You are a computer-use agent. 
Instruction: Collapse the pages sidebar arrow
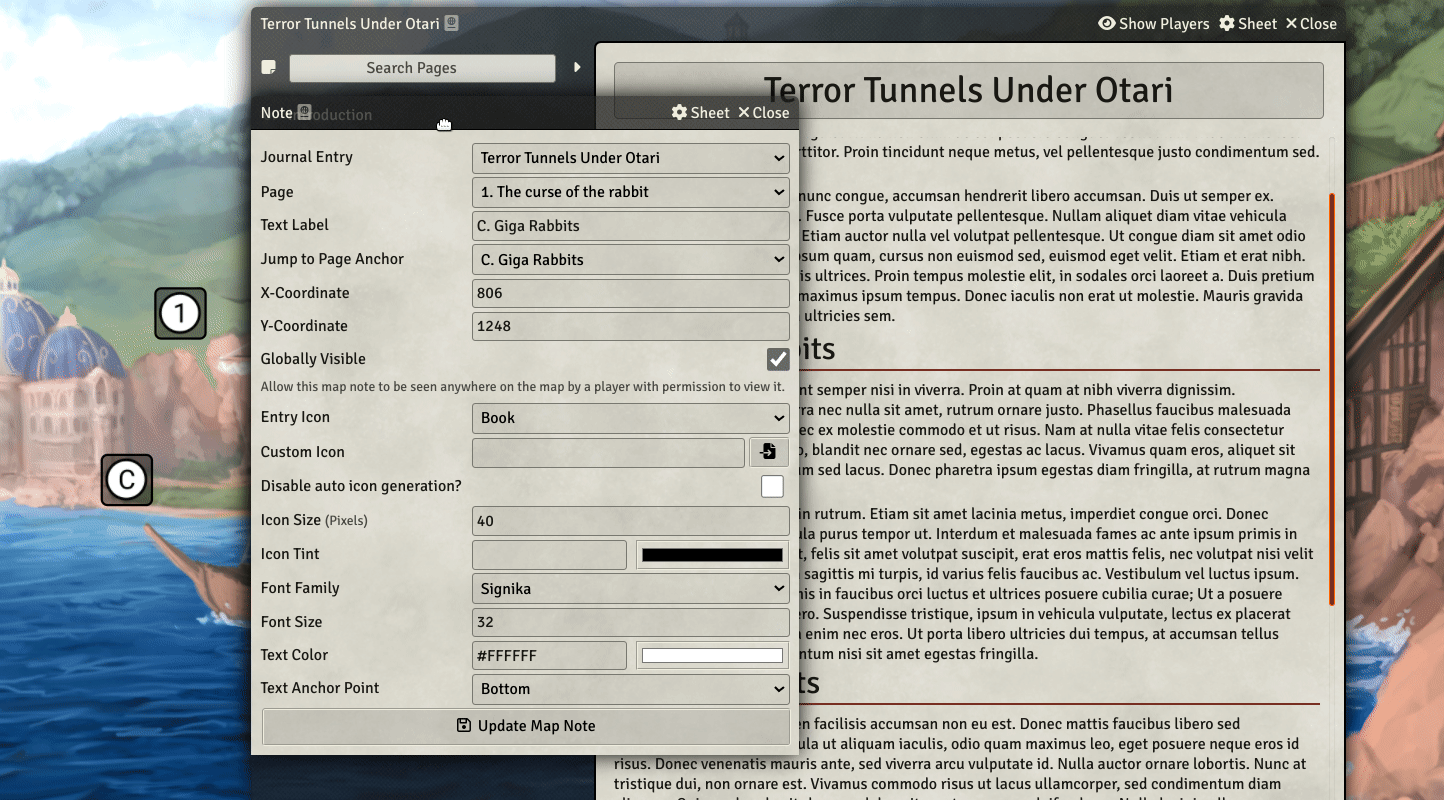pos(577,67)
